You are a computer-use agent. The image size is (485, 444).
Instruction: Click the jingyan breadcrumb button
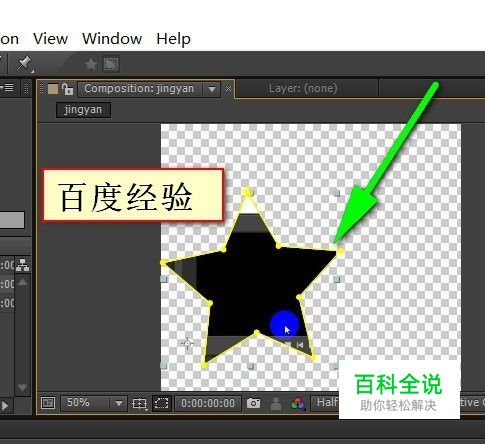click(x=83, y=110)
